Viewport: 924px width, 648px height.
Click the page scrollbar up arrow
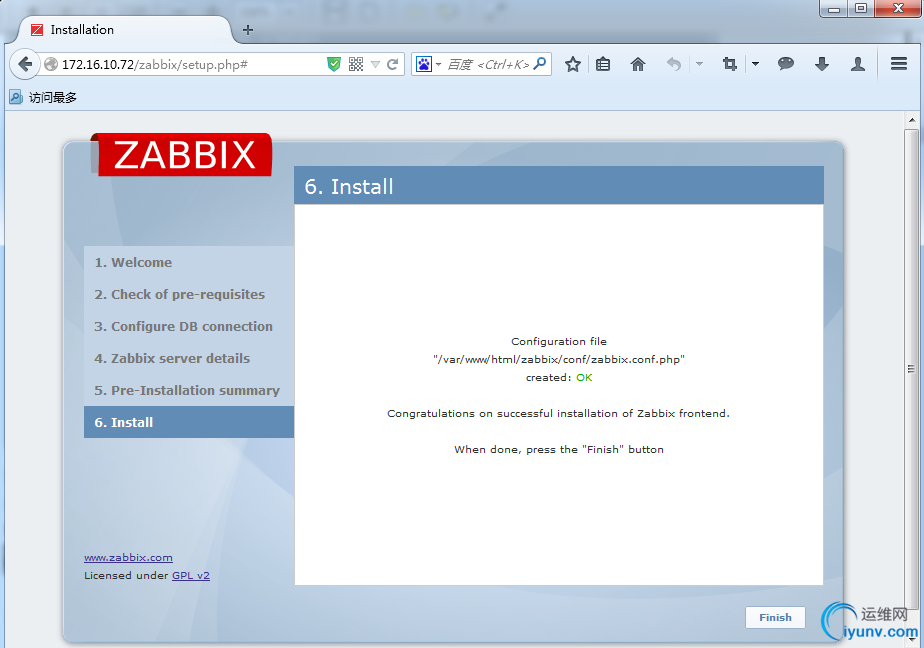tap(912, 120)
